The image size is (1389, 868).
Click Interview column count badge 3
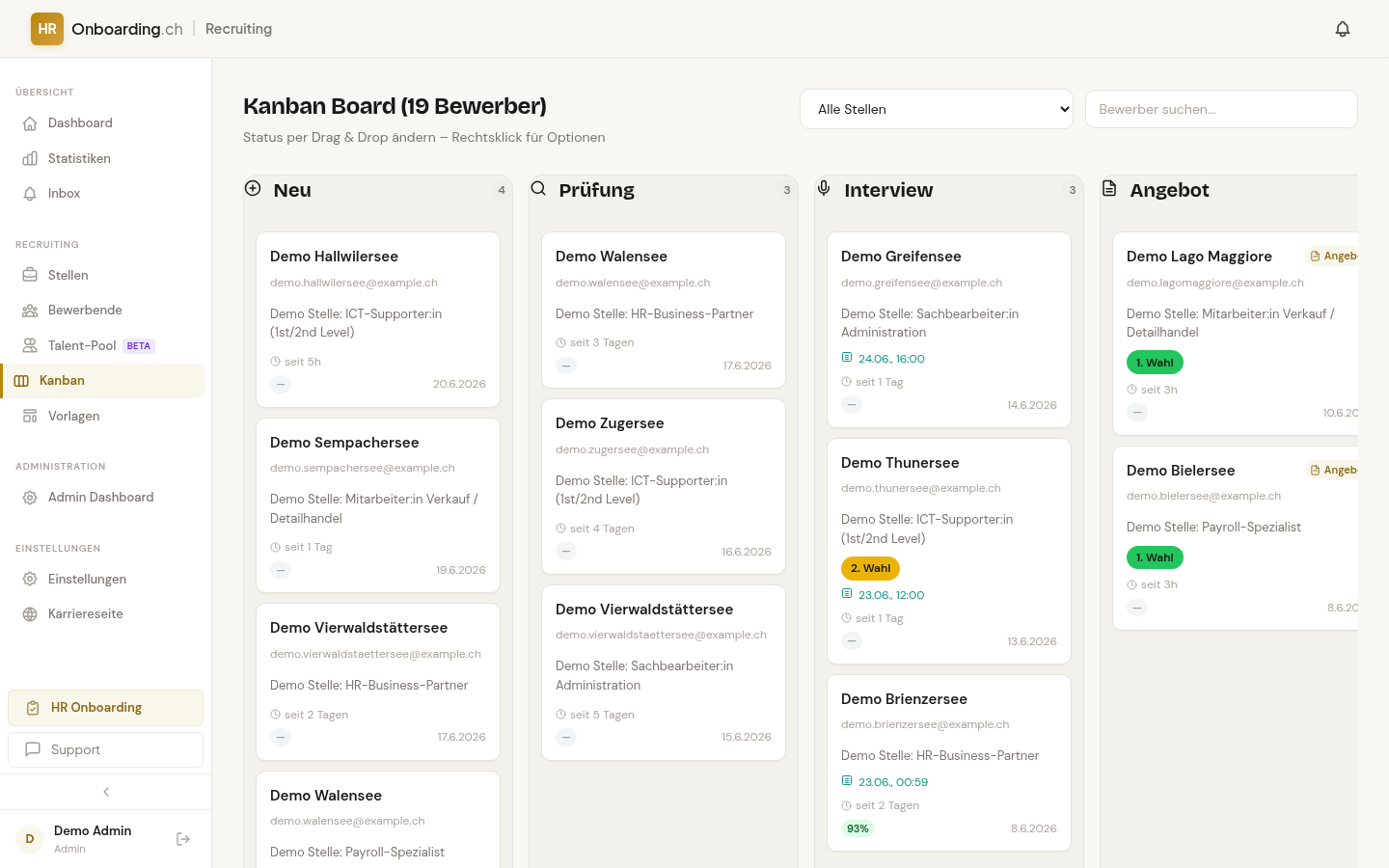(x=1073, y=190)
